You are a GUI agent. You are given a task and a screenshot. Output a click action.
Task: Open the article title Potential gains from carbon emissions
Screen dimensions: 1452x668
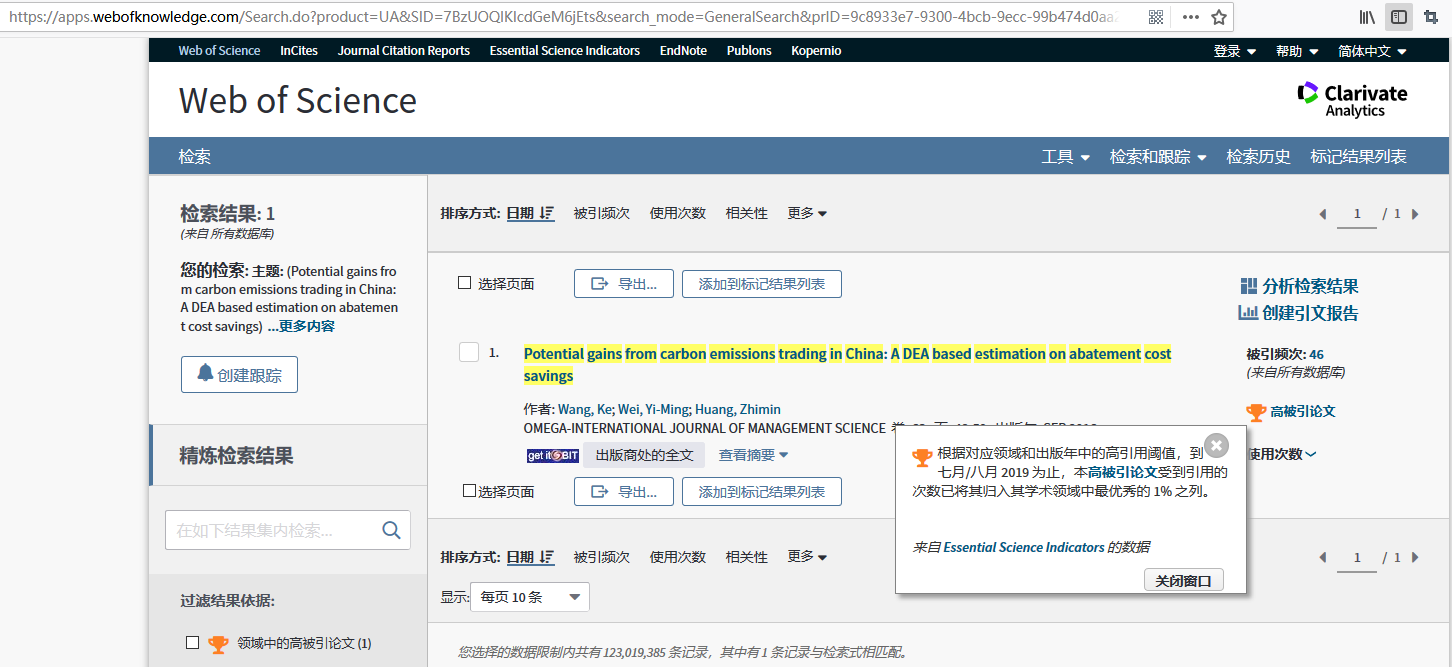[848, 365]
